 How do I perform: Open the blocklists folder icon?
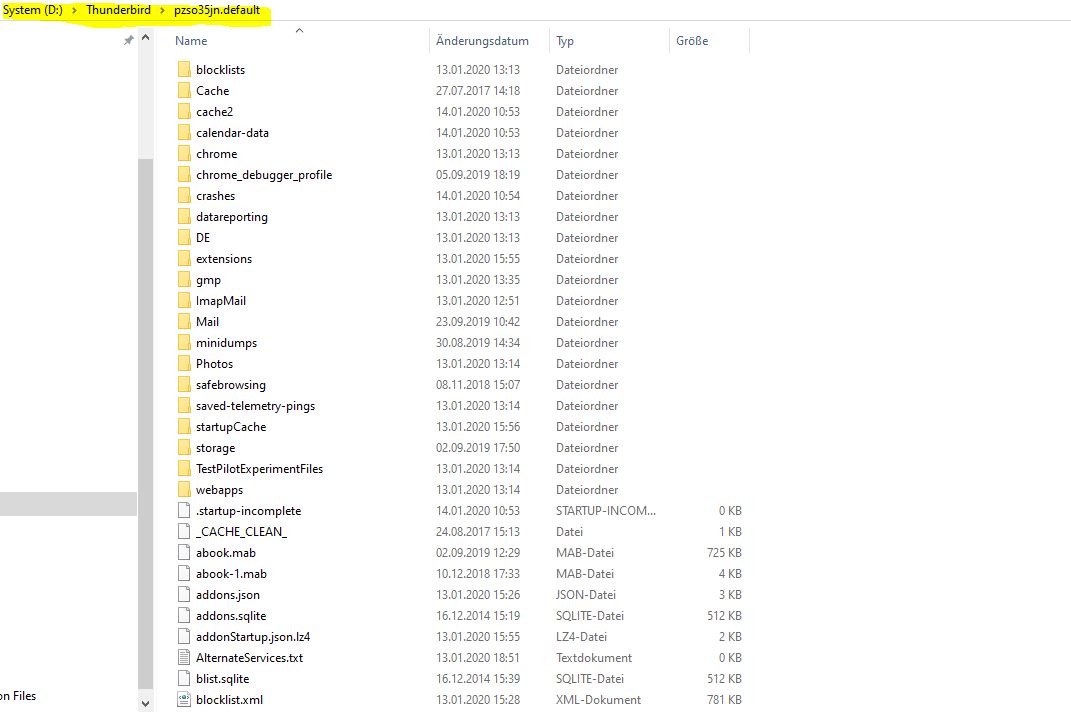[184, 69]
